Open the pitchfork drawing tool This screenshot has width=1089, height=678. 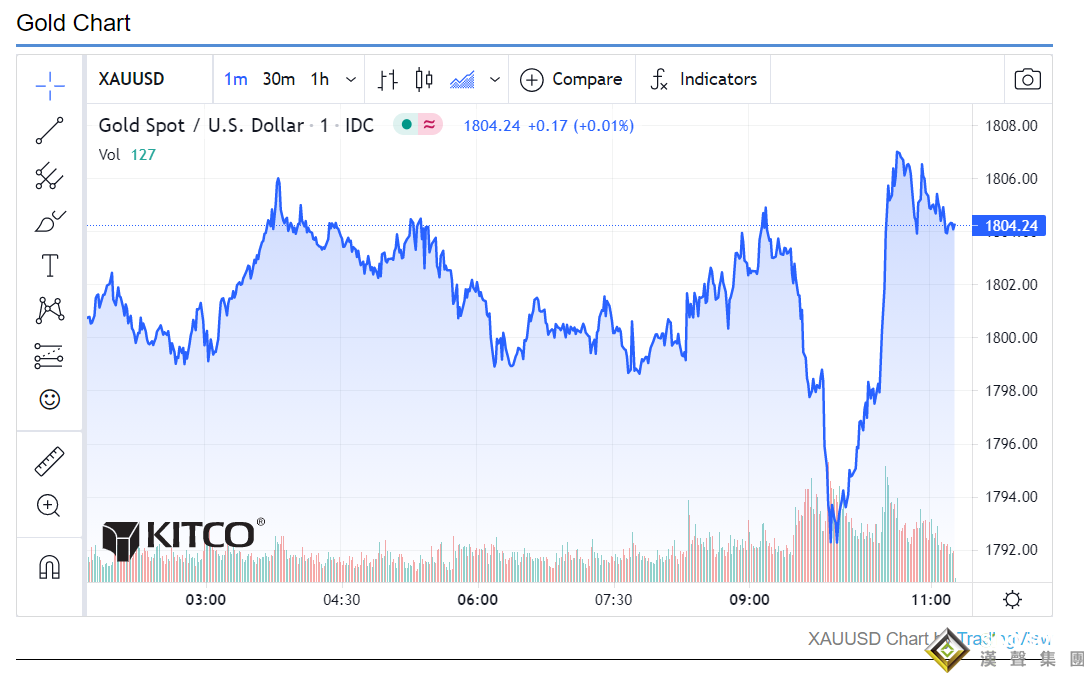[50, 177]
